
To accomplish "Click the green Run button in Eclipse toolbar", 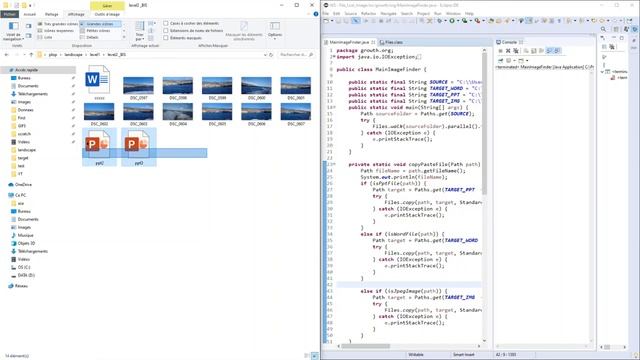I will pos(452,21).
